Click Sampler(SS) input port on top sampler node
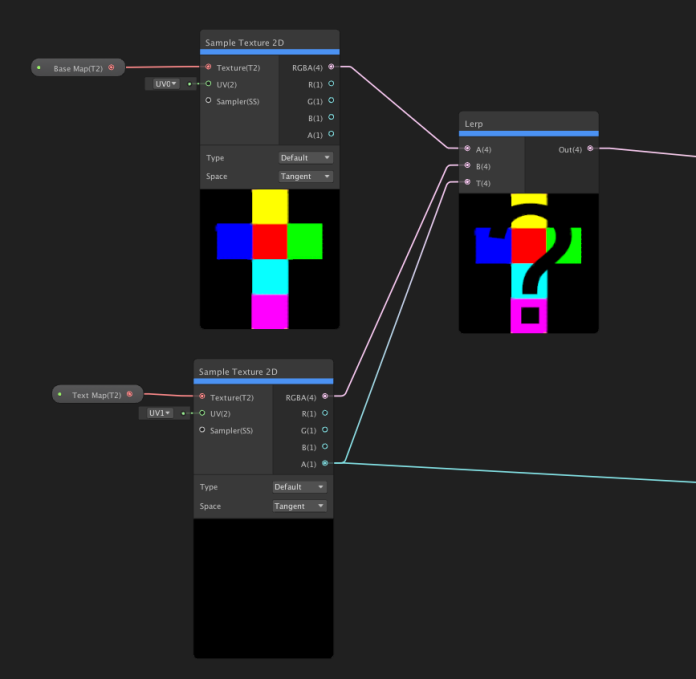The width and height of the screenshot is (696, 679). [x=208, y=101]
